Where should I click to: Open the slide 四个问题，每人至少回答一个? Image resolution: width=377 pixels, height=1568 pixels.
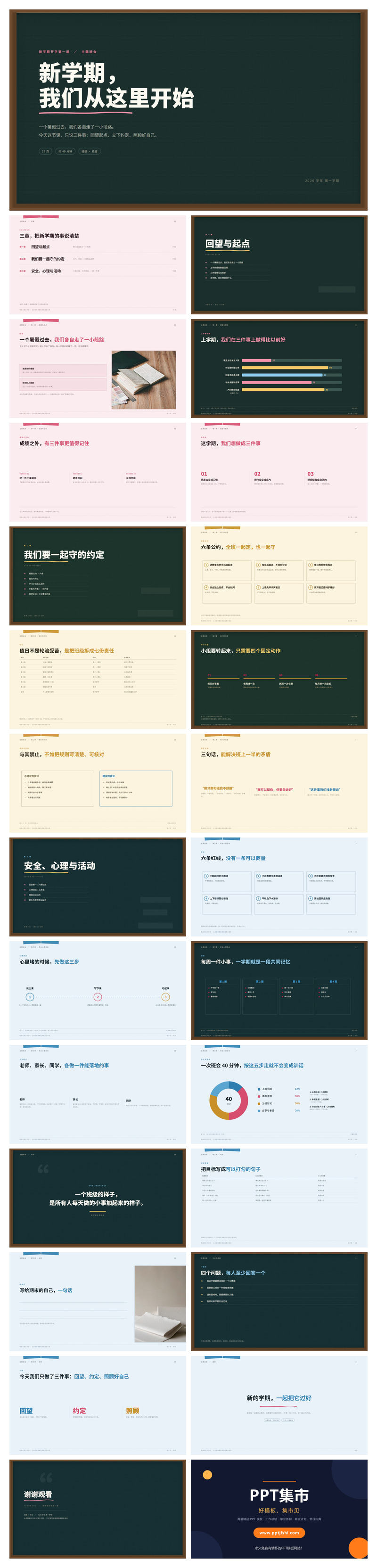click(x=279, y=1302)
